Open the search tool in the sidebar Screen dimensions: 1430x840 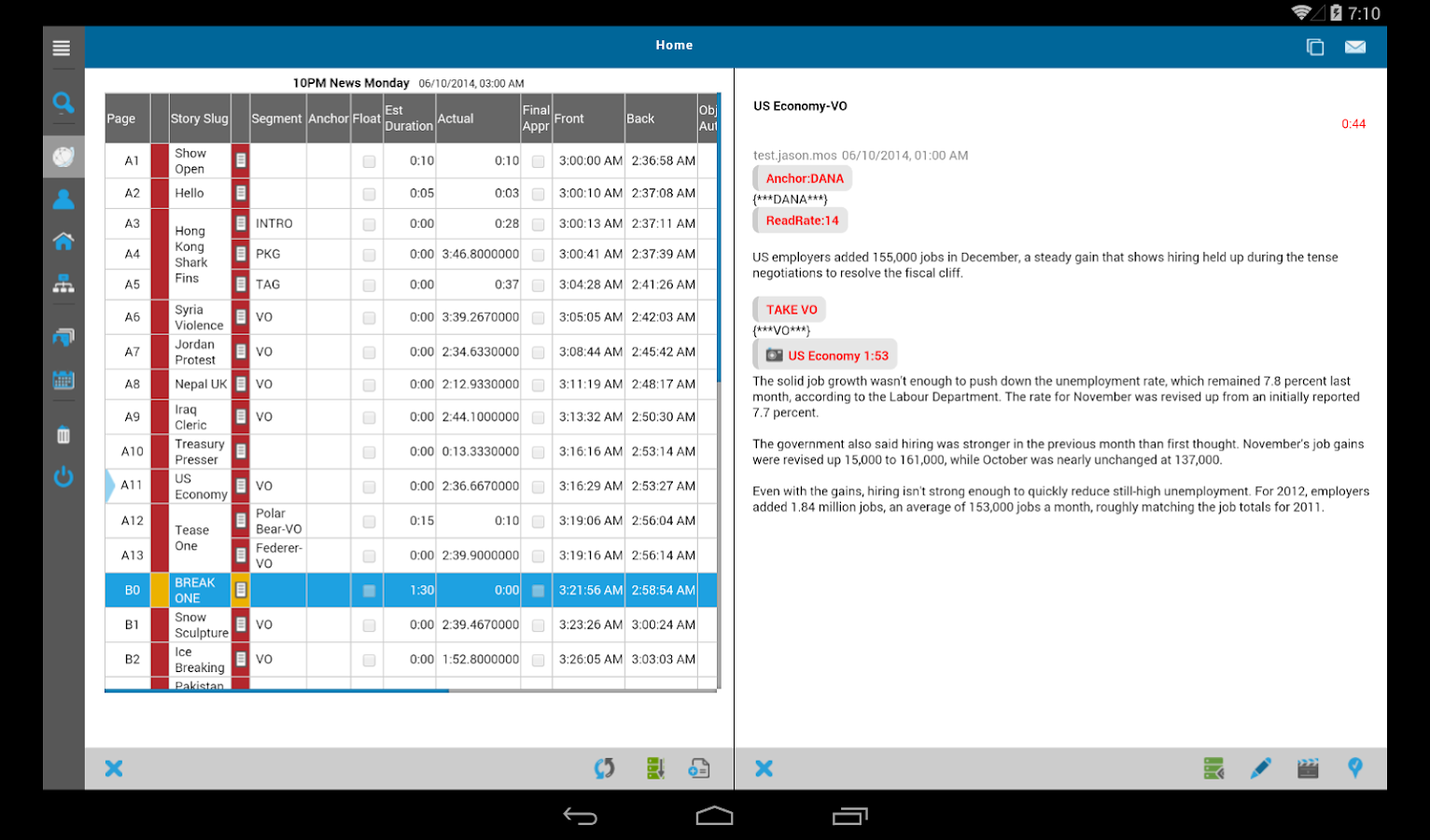point(63,104)
